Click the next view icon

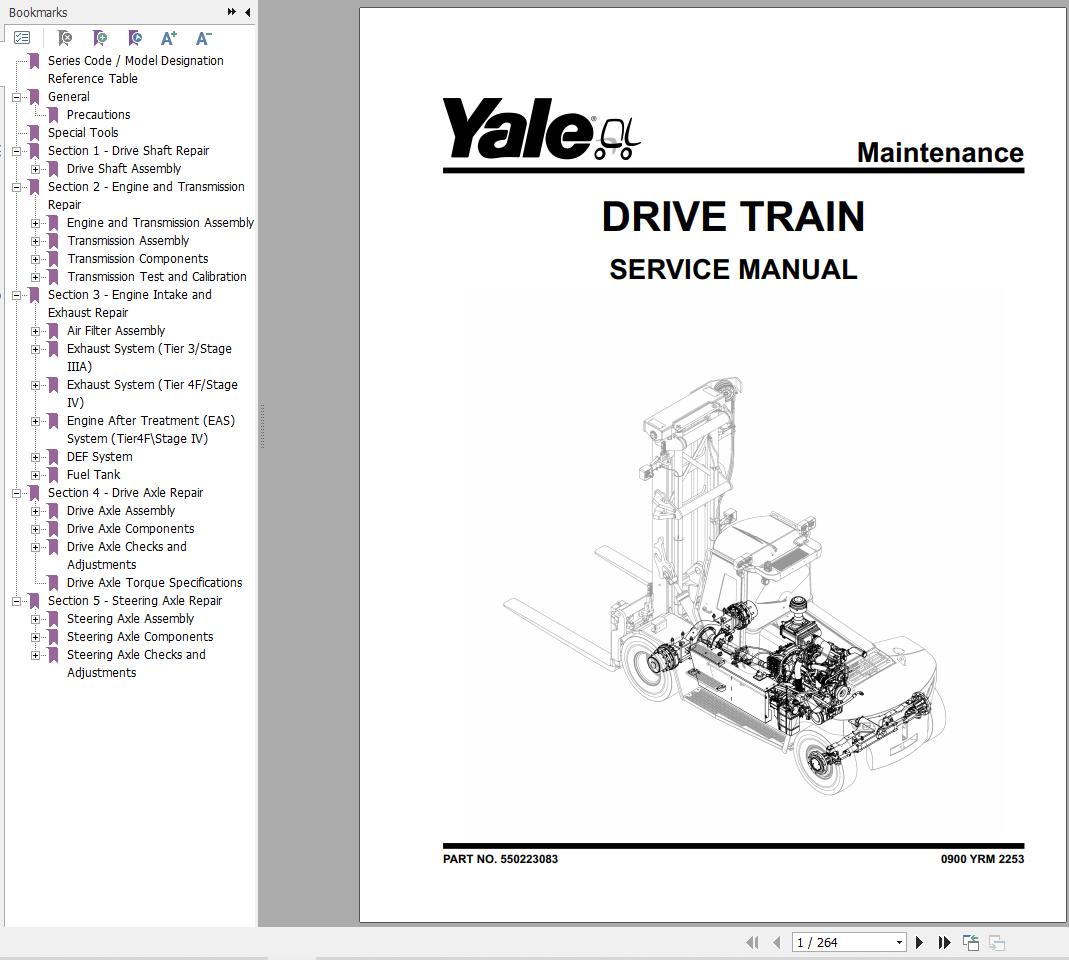click(x=997, y=942)
